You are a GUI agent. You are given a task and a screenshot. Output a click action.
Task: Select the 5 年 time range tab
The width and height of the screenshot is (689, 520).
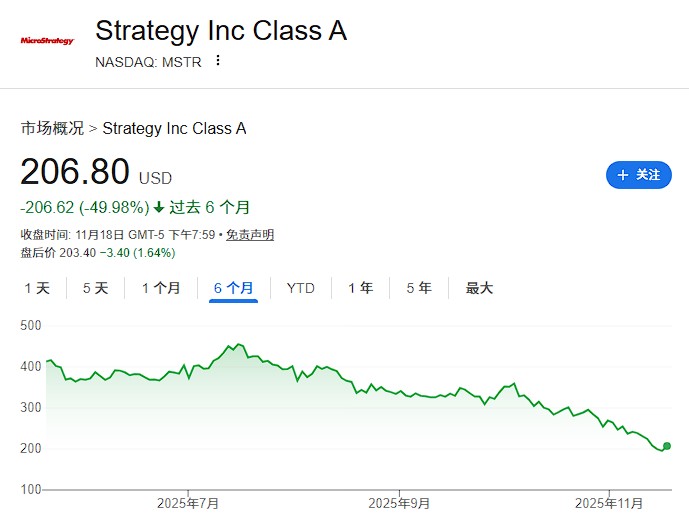[x=419, y=288]
